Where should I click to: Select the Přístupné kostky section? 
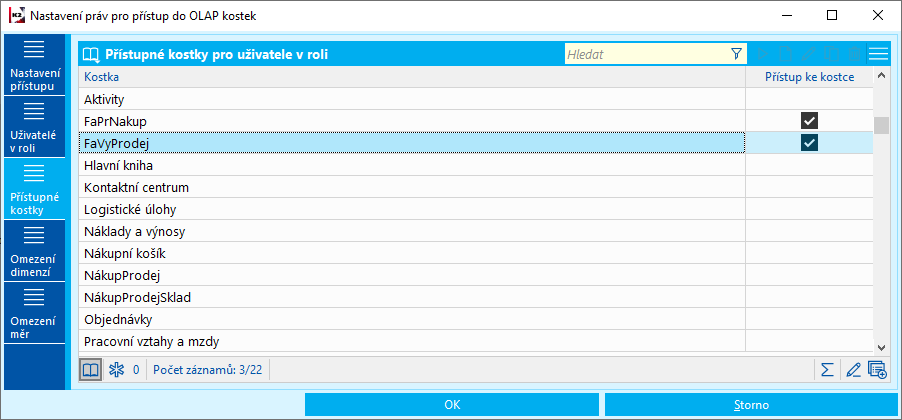[x=35, y=188]
